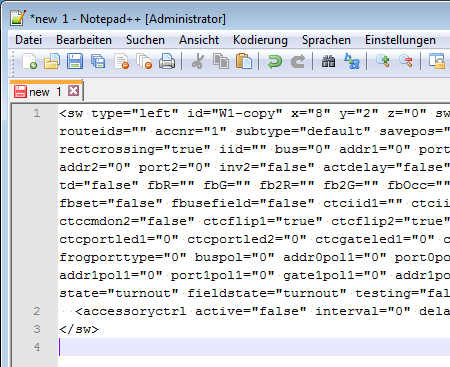Open the Kodierung menu

(260, 40)
